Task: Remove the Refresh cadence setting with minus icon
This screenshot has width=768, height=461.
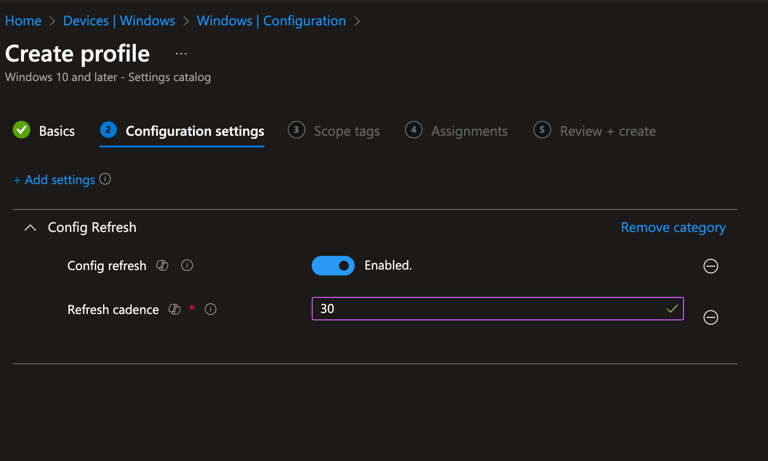Action: 711,317
